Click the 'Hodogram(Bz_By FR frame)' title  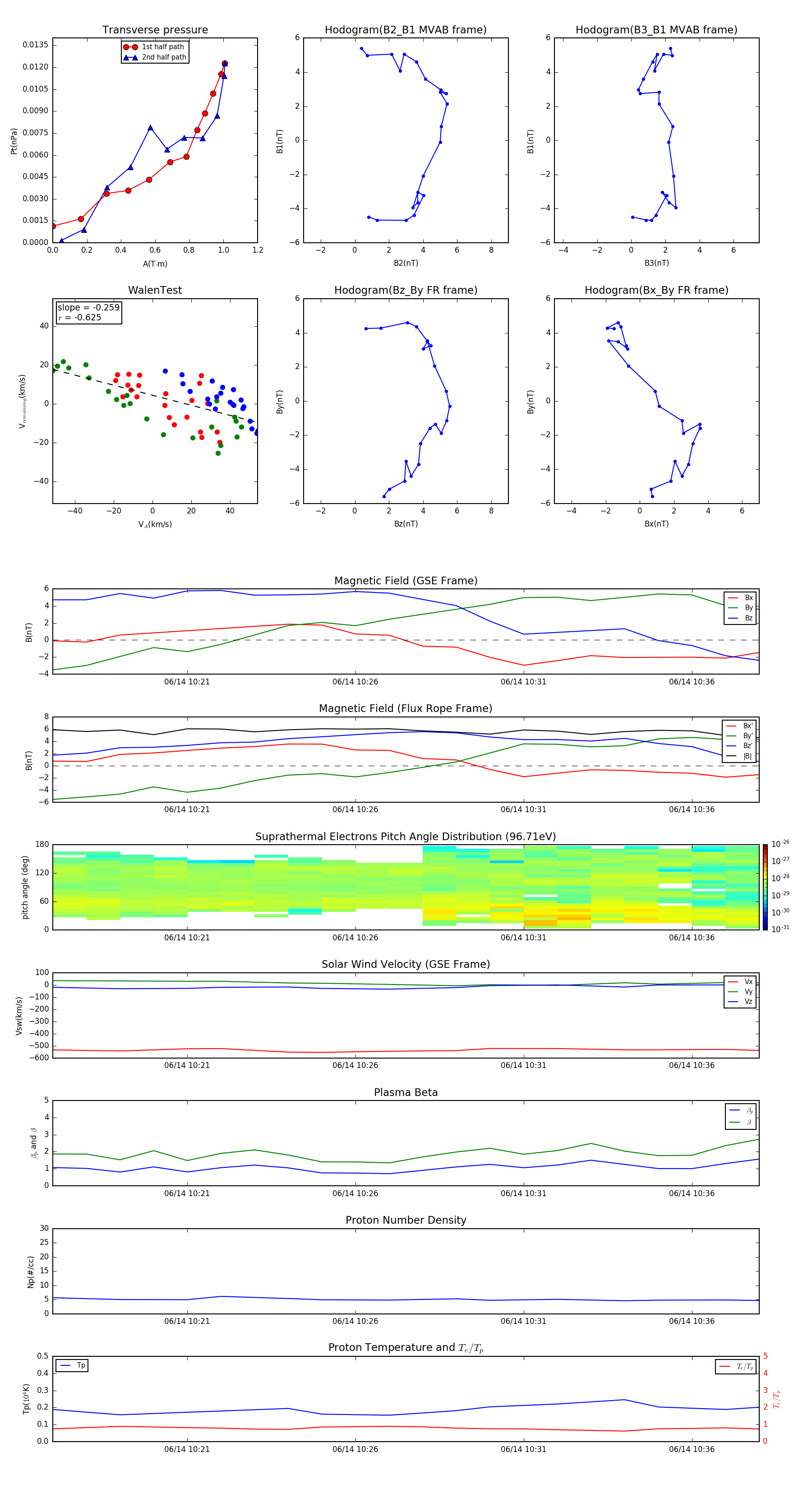coord(406,290)
